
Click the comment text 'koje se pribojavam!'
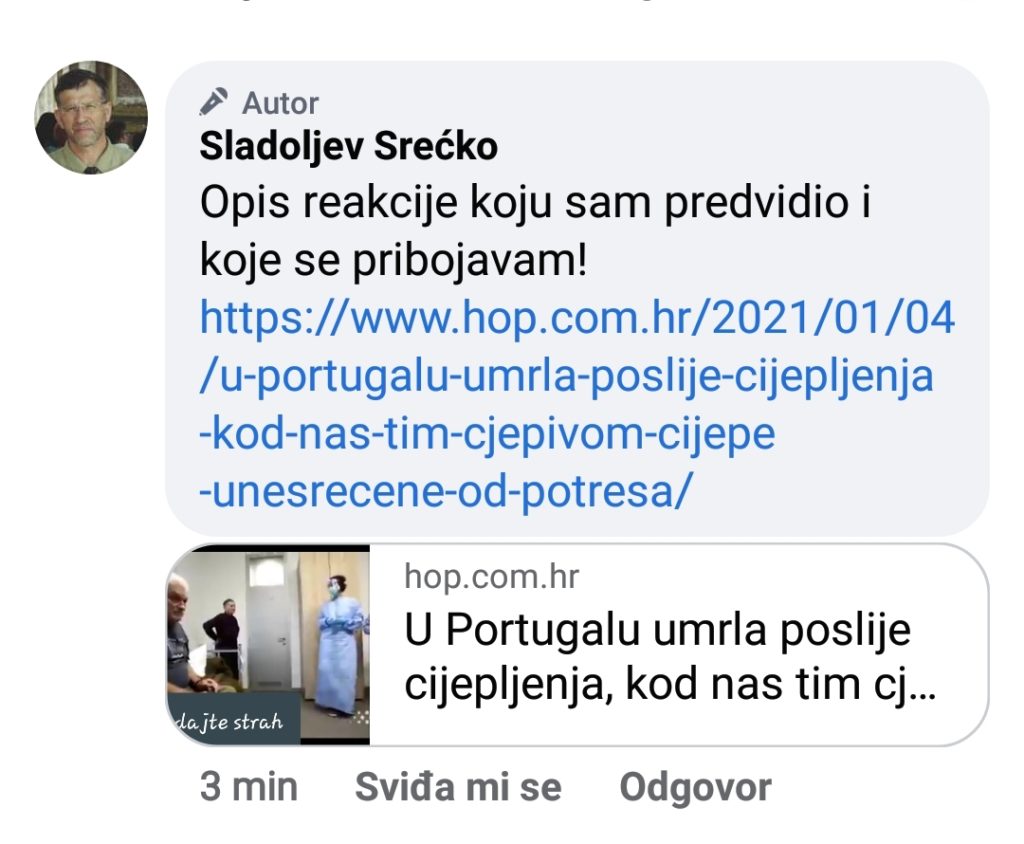pyautogui.click(x=394, y=261)
